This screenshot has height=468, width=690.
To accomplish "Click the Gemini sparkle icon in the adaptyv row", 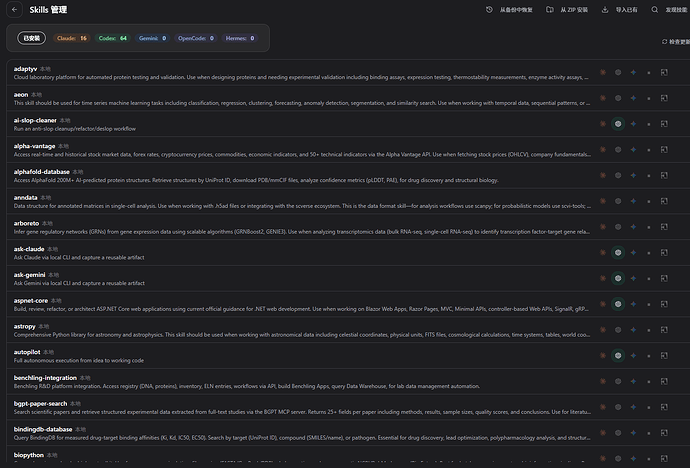I will coord(633,72).
